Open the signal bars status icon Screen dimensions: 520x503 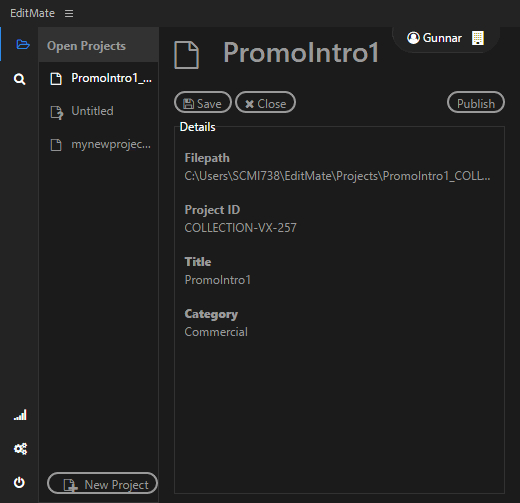pos(20,415)
